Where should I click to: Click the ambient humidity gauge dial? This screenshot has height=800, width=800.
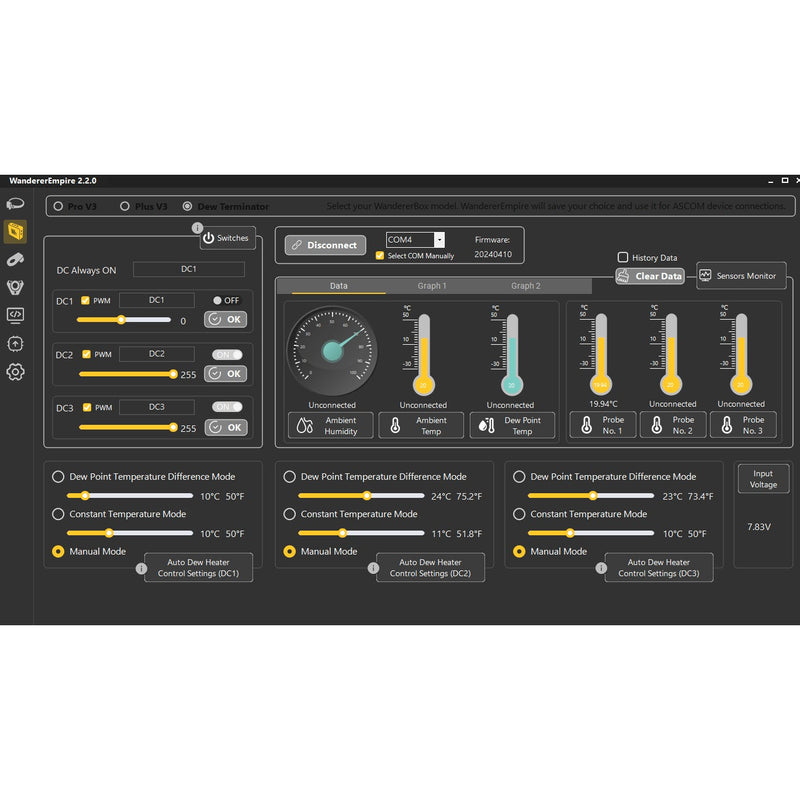pos(332,351)
